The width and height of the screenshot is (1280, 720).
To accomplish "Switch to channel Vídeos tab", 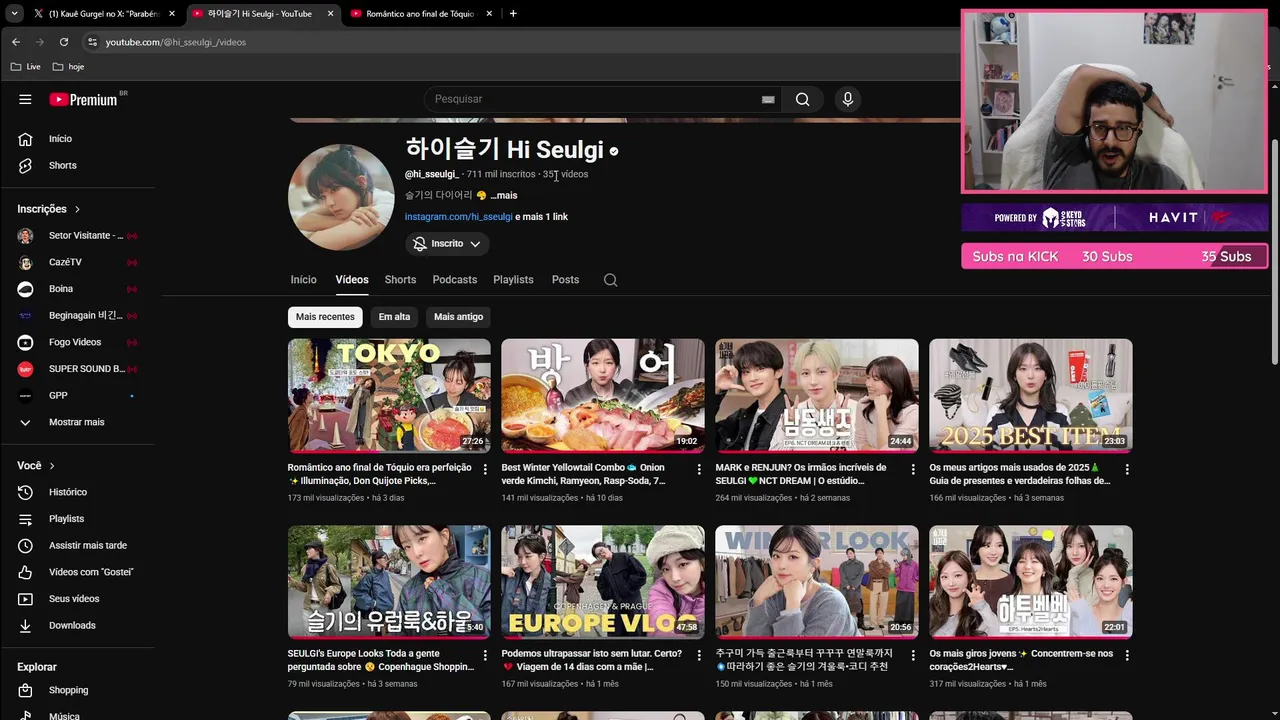I will 352,280.
